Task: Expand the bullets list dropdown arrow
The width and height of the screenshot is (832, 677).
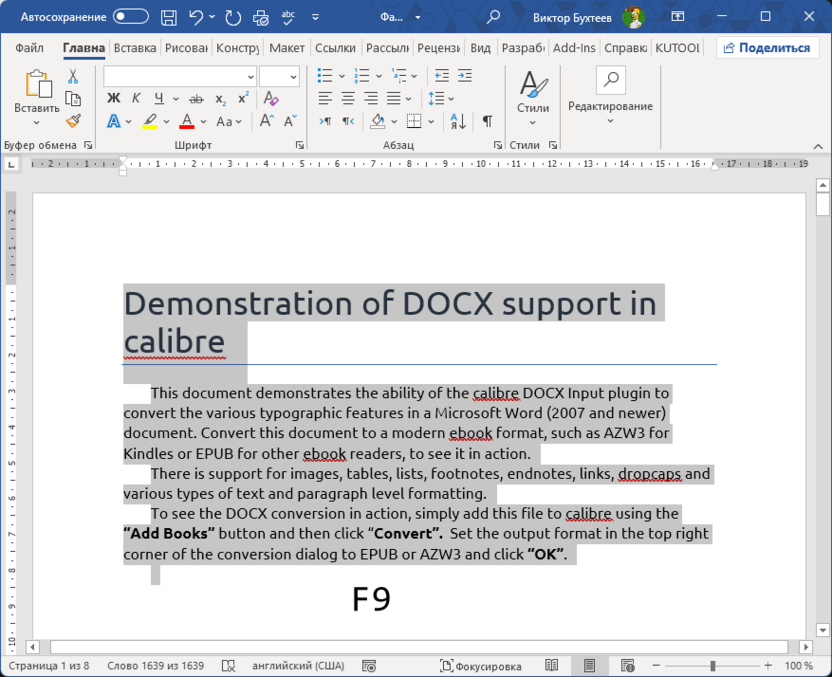Action: [x=341, y=75]
